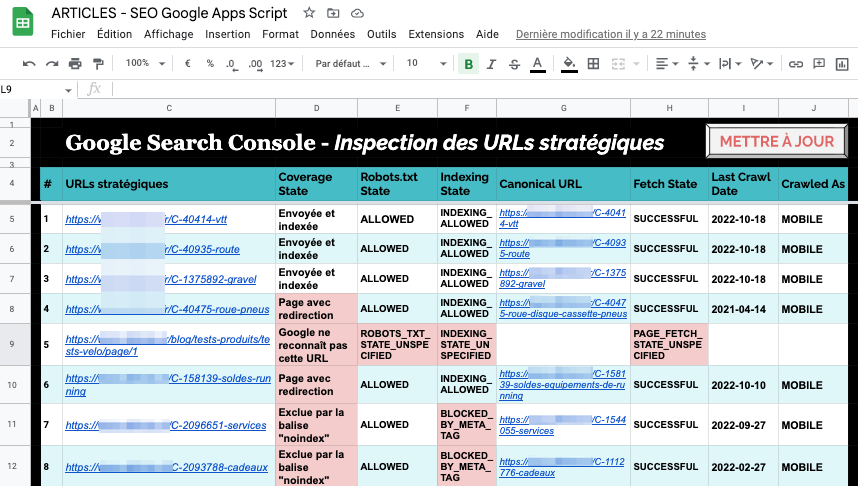Open text rotation dropdown
Viewport: 858px width, 486px height.
coord(762,64)
